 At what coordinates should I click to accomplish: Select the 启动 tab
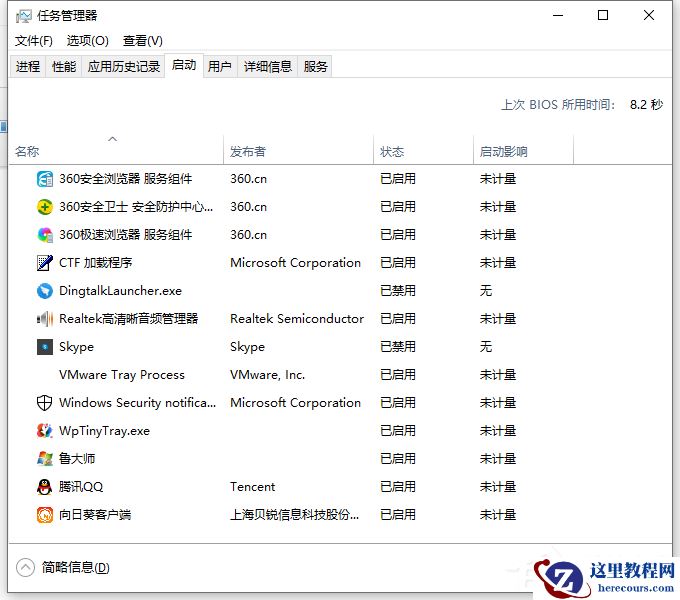tap(184, 65)
